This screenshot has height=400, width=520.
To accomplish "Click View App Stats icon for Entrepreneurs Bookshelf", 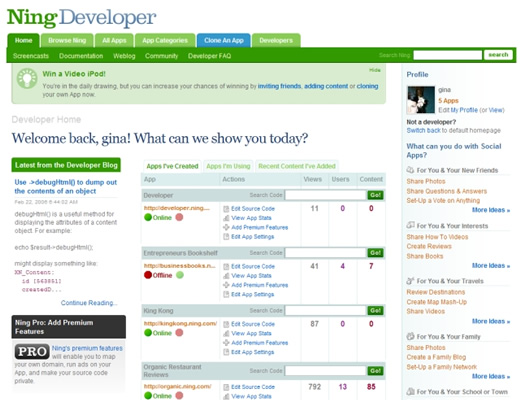I will 226,276.
